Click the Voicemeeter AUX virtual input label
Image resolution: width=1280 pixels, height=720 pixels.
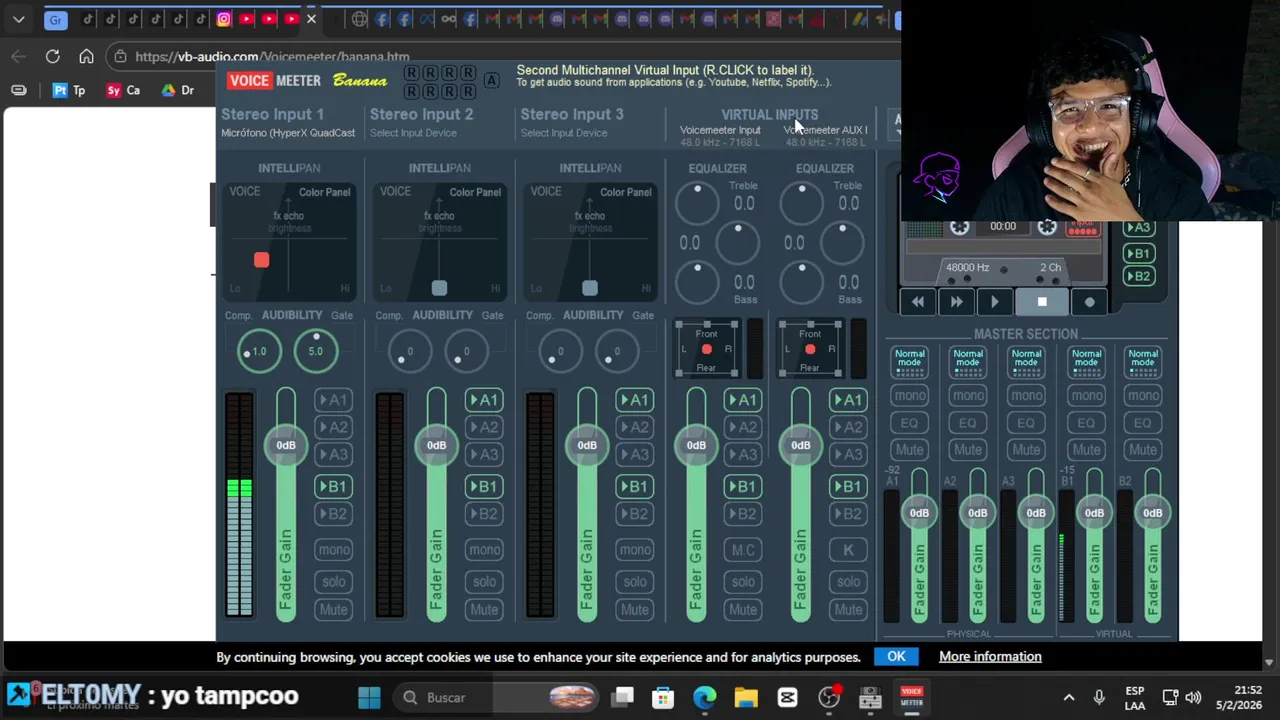[x=826, y=130]
